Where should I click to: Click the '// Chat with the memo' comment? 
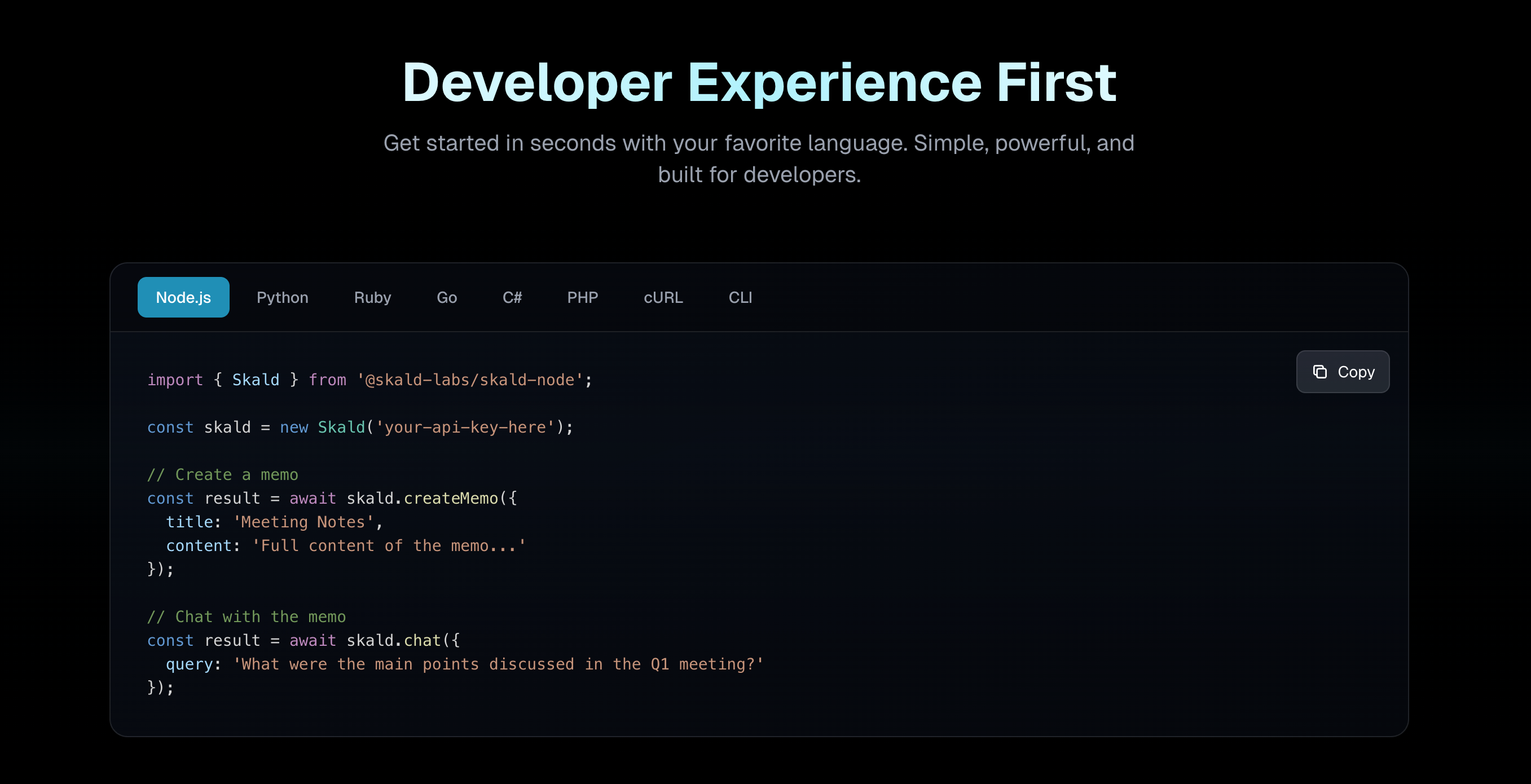pos(246,616)
